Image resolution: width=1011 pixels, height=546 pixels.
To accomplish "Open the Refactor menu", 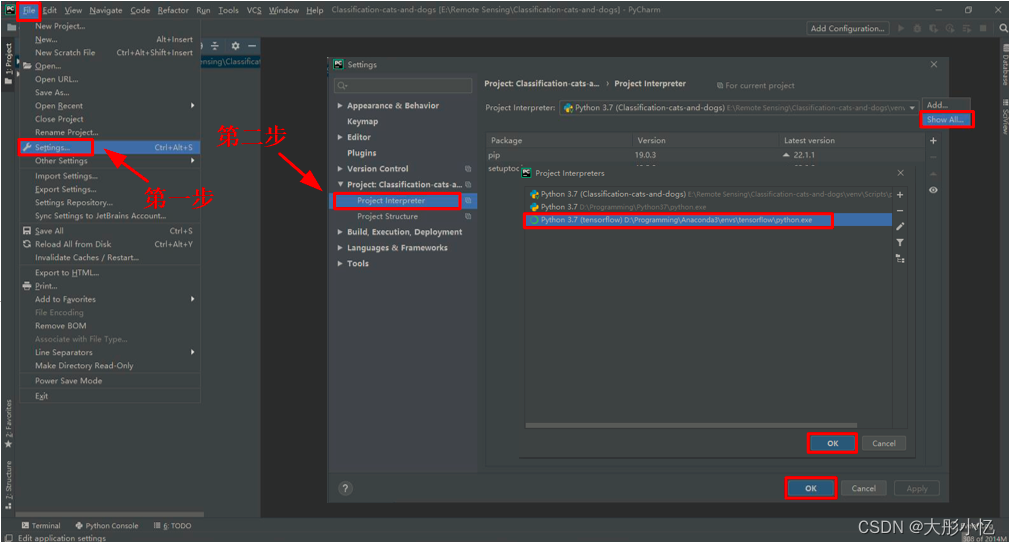I will click(173, 10).
